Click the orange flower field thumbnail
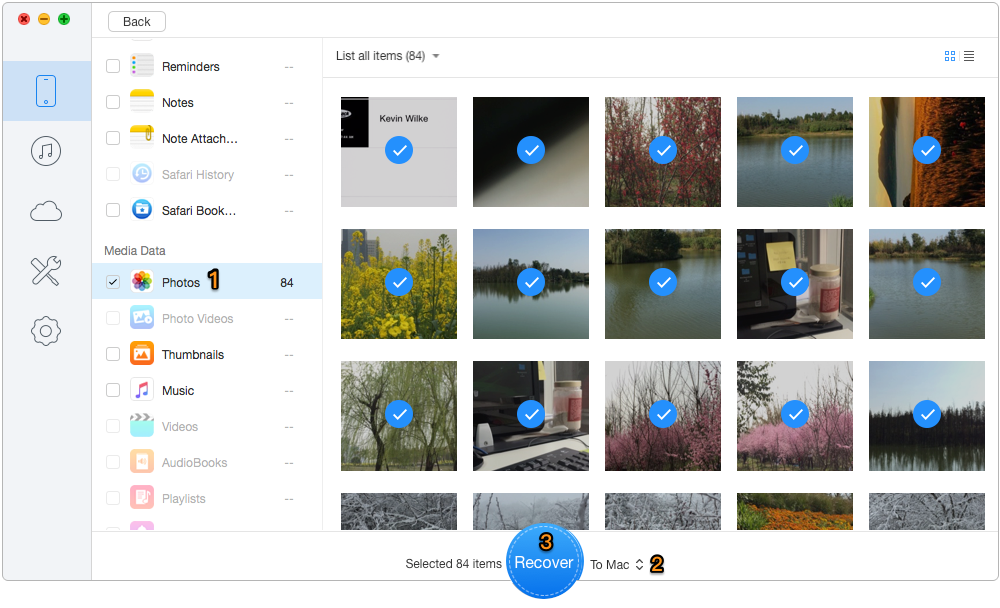 [795, 512]
